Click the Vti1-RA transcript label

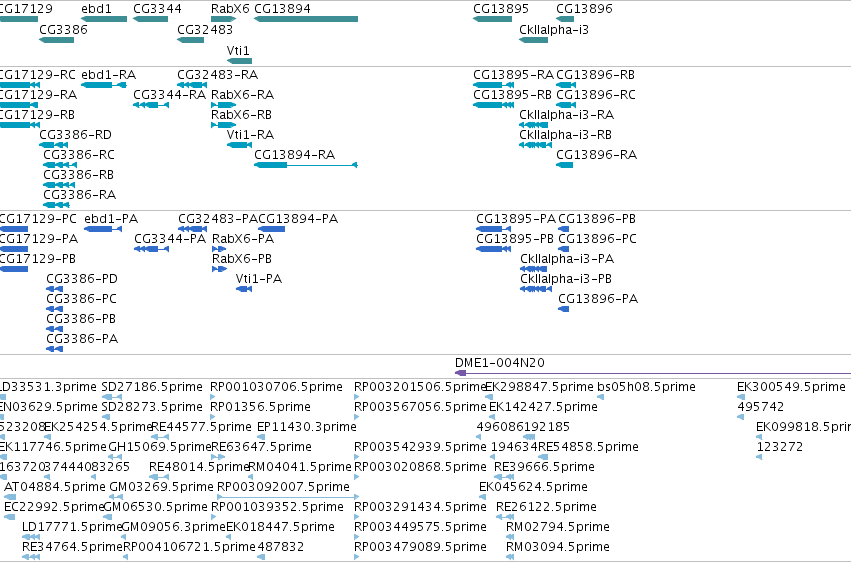250,135
